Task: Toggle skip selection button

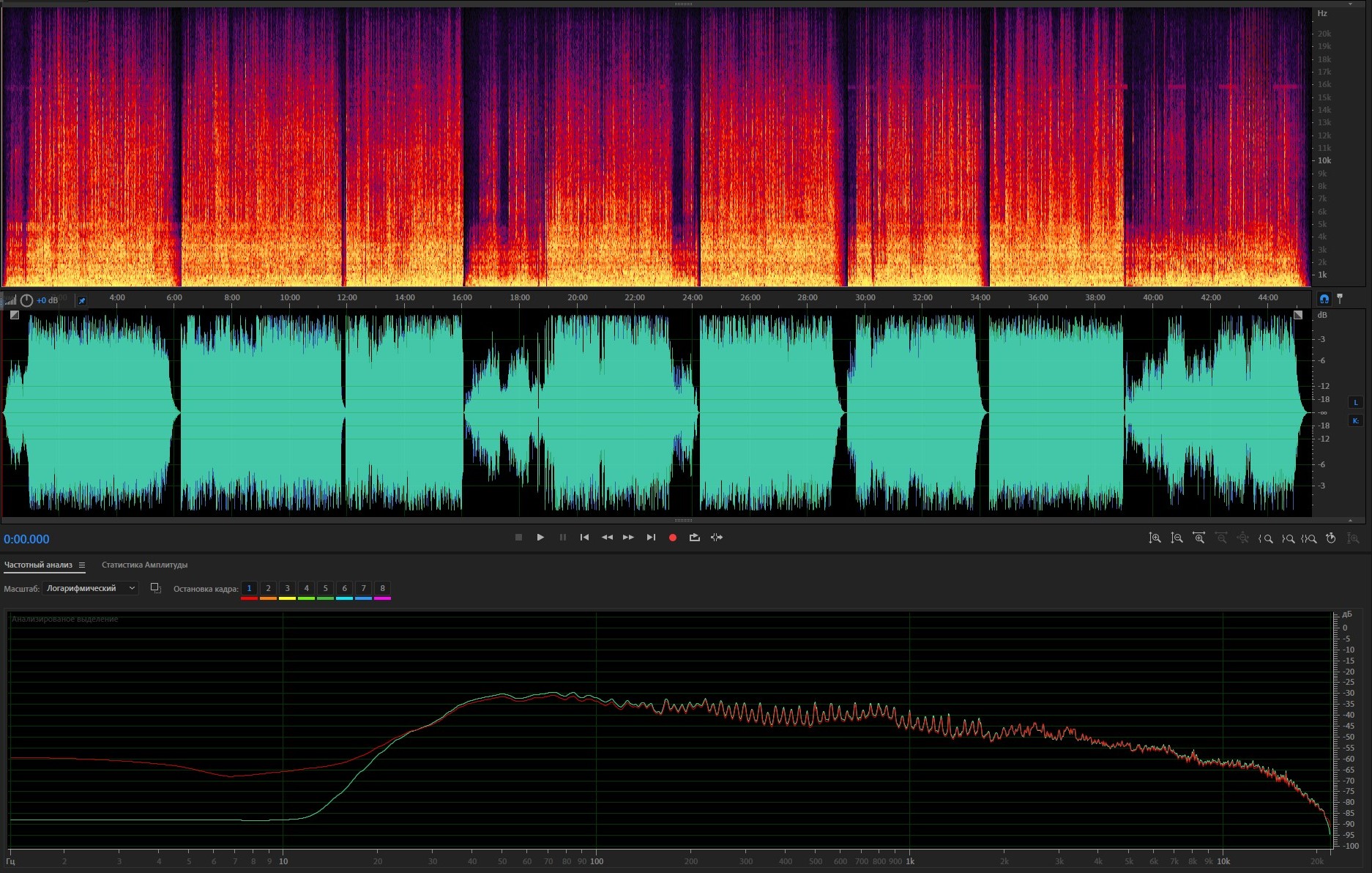Action: [717, 538]
